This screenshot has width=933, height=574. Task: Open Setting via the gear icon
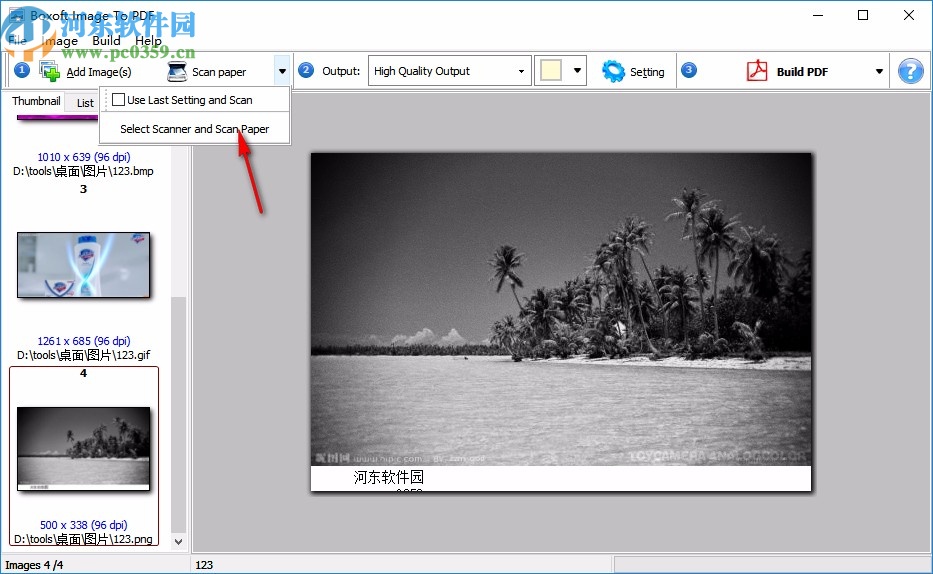pyautogui.click(x=613, y=71)
